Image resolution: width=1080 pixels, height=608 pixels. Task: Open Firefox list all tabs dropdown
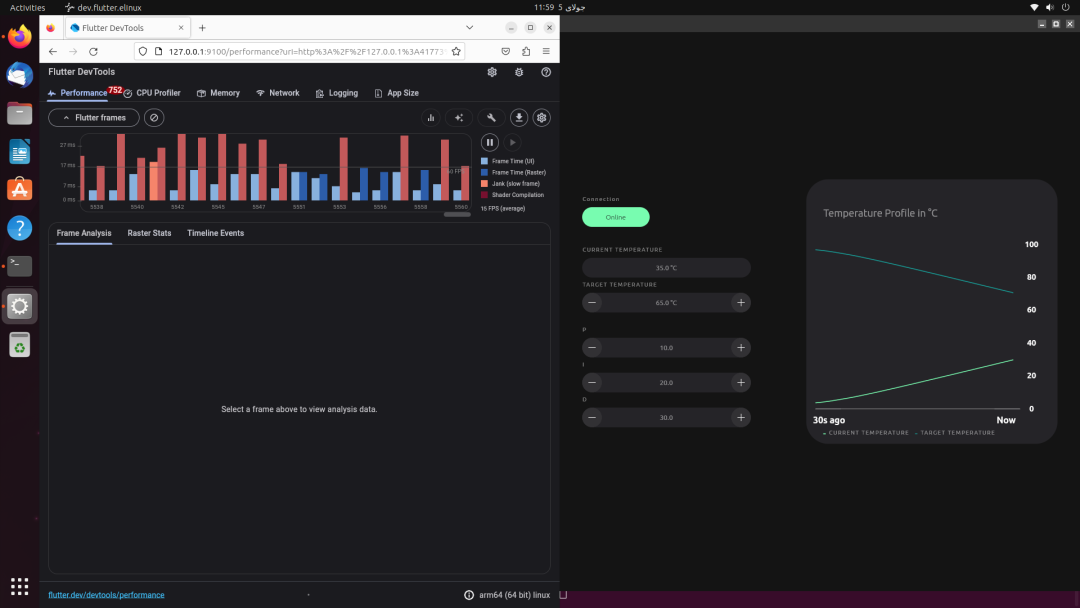click(x=470, y=28)
